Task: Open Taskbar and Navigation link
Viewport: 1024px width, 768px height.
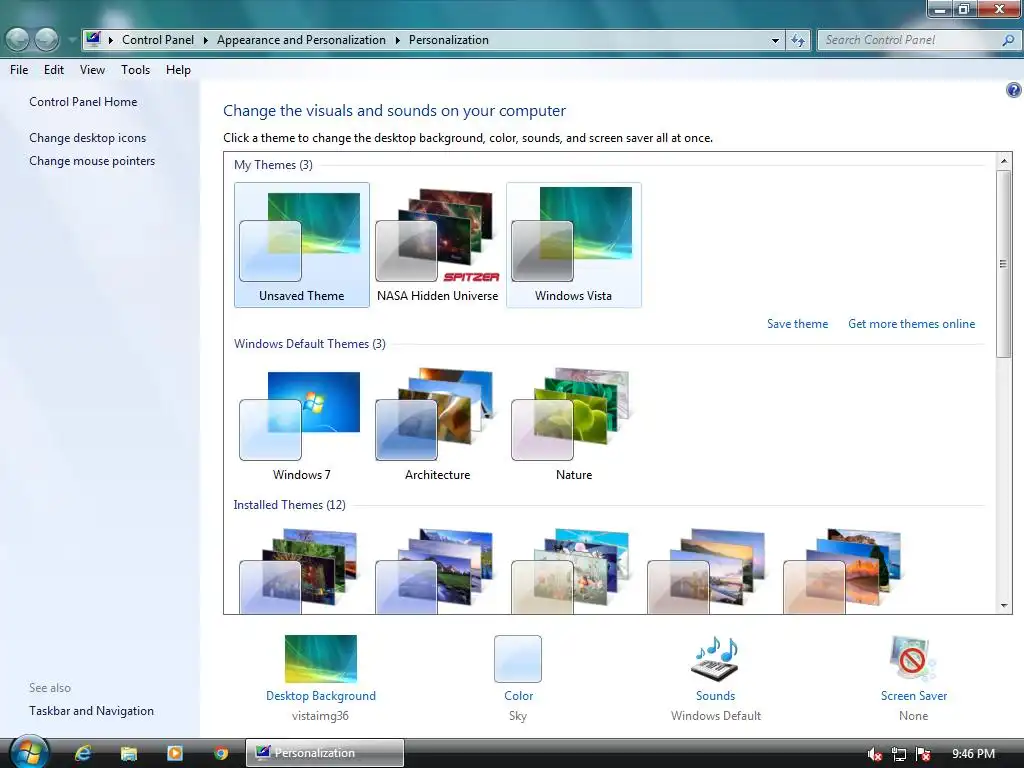Action: coord(91,711)
